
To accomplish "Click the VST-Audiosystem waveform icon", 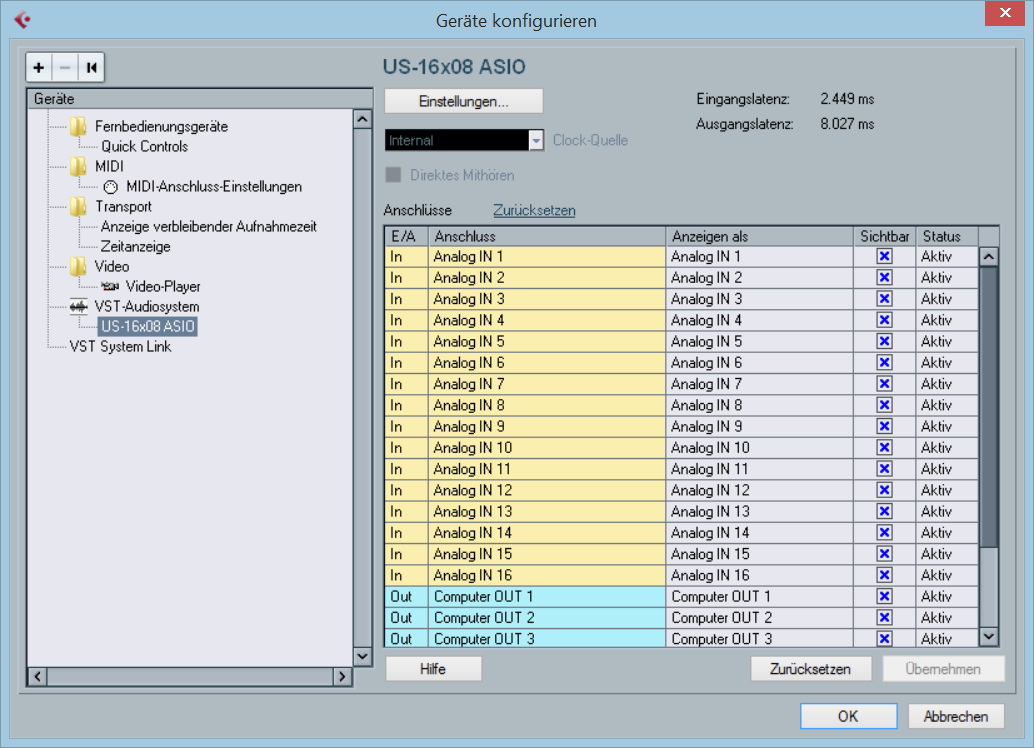I will click(78, 307).
